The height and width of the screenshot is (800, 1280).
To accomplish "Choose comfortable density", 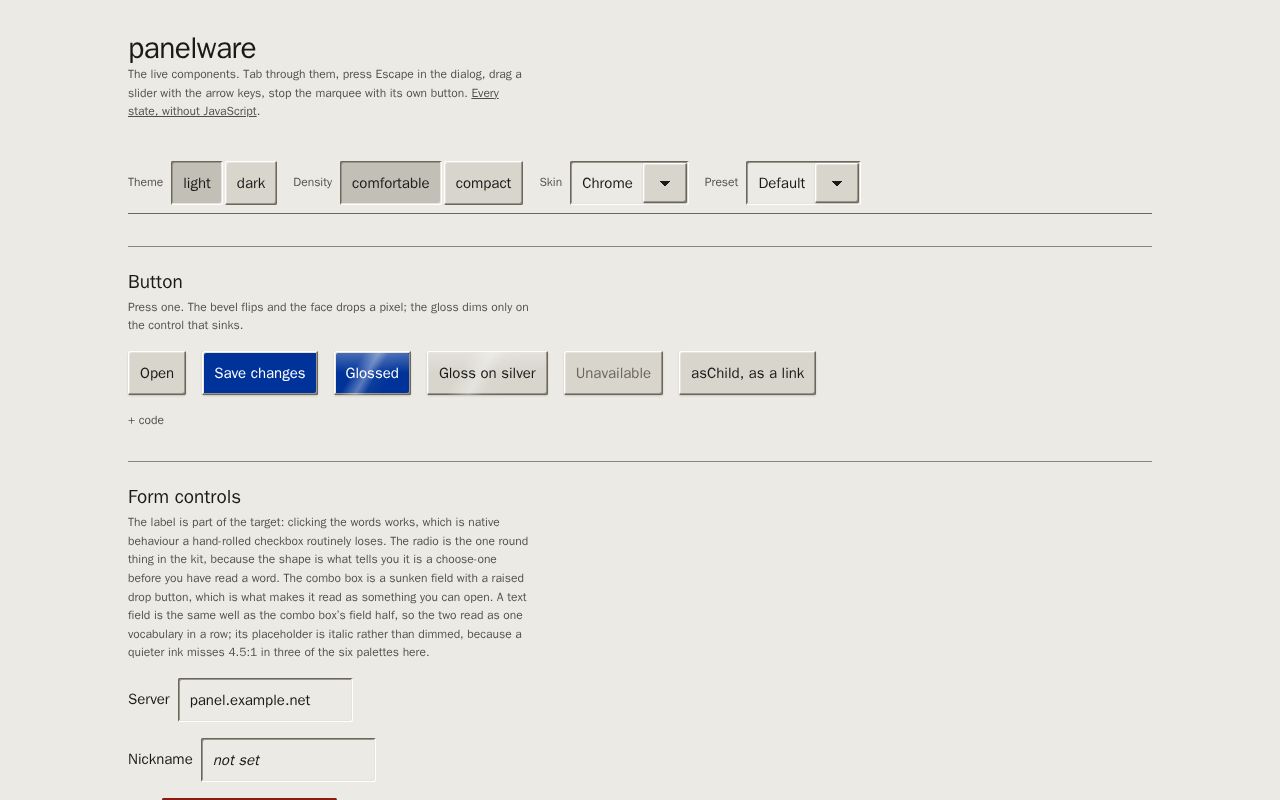I will click(x=390, y=183).
